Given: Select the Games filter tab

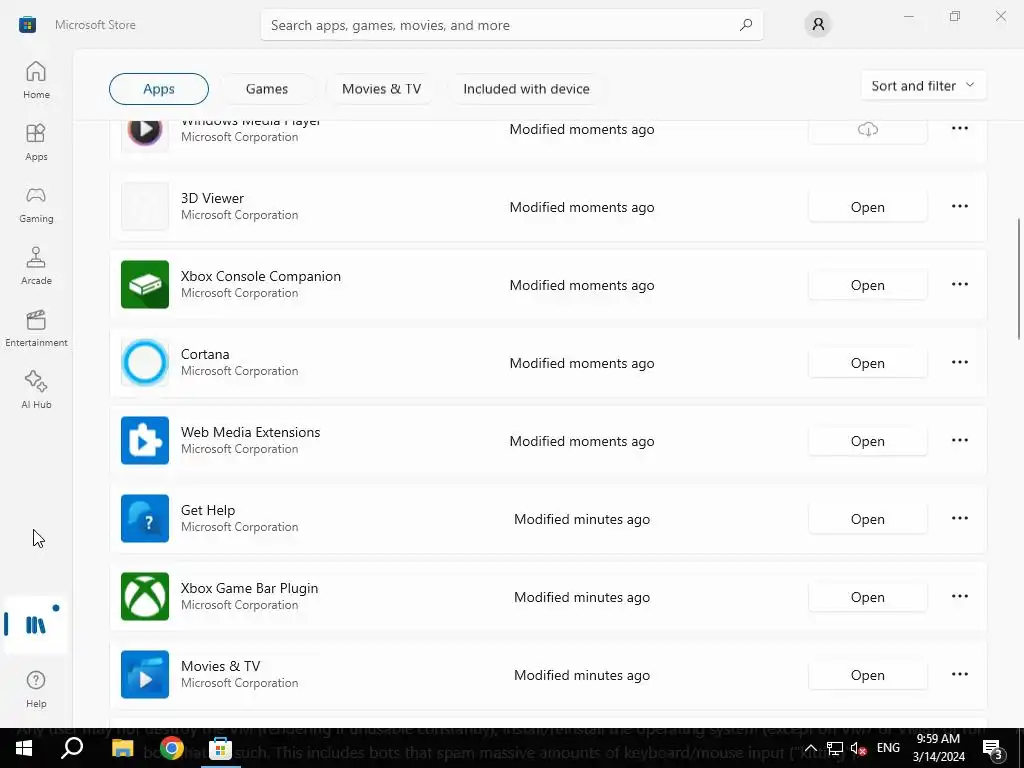Looking at the screenshot, I should (x=266, y=89).
